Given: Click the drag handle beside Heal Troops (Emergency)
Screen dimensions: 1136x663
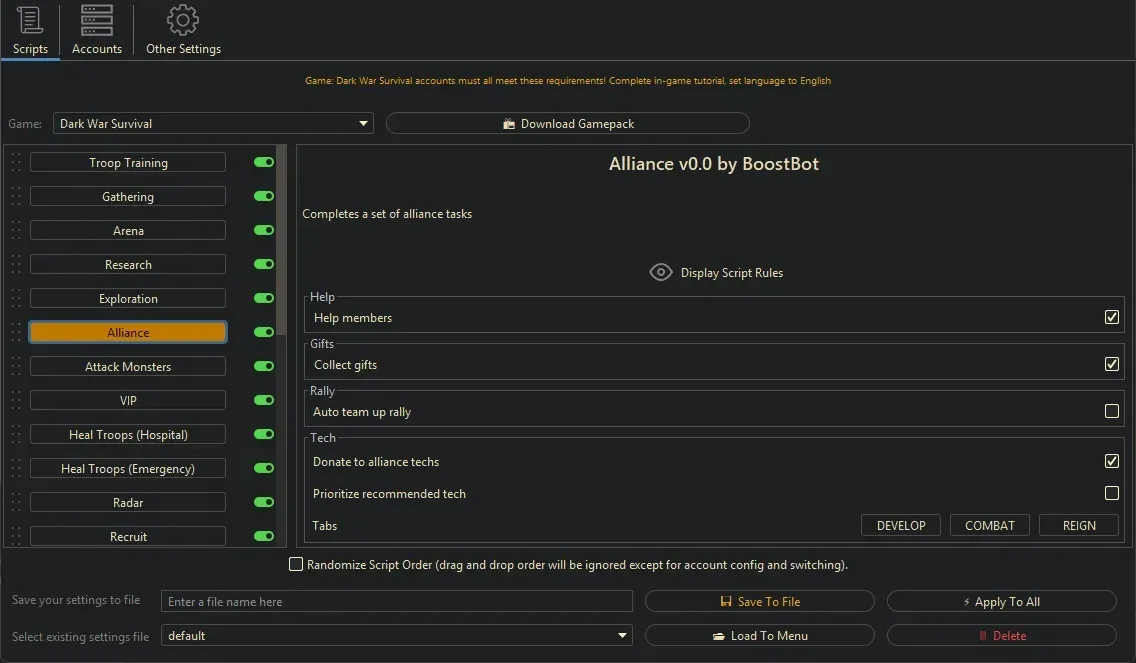Looking at the screenshot, I should 16,469.
